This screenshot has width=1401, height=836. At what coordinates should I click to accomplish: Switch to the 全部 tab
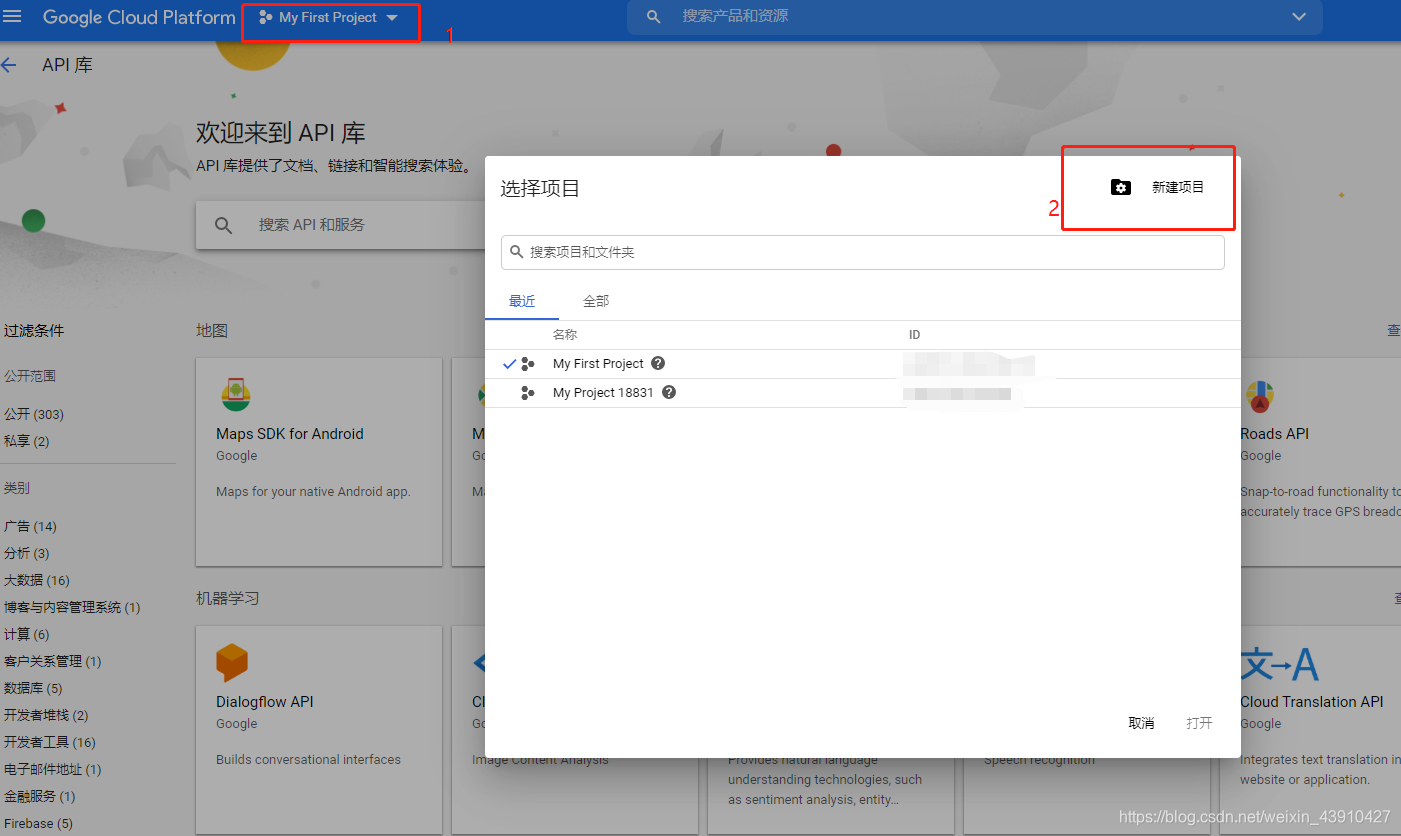click(x=596, y=301)
